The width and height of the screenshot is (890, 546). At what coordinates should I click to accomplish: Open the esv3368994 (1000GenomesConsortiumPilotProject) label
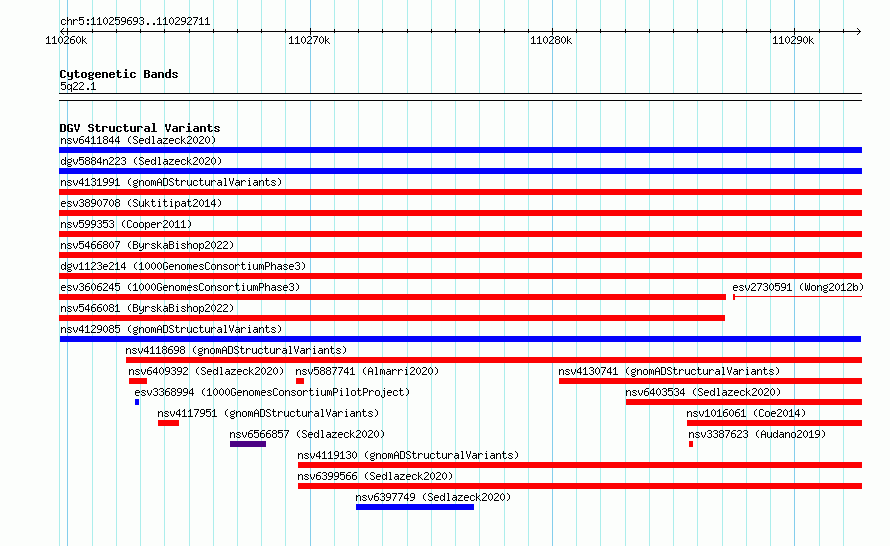[x=272, y=392]
